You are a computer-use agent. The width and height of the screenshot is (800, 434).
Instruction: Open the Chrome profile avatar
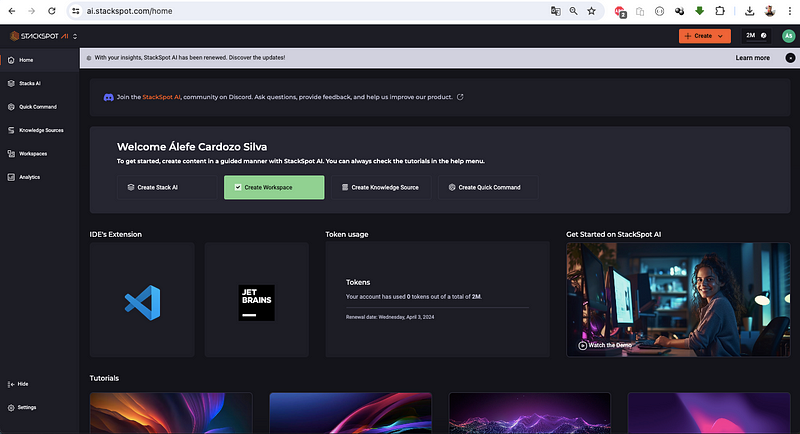pyautogui.click(x=770, y=11)
